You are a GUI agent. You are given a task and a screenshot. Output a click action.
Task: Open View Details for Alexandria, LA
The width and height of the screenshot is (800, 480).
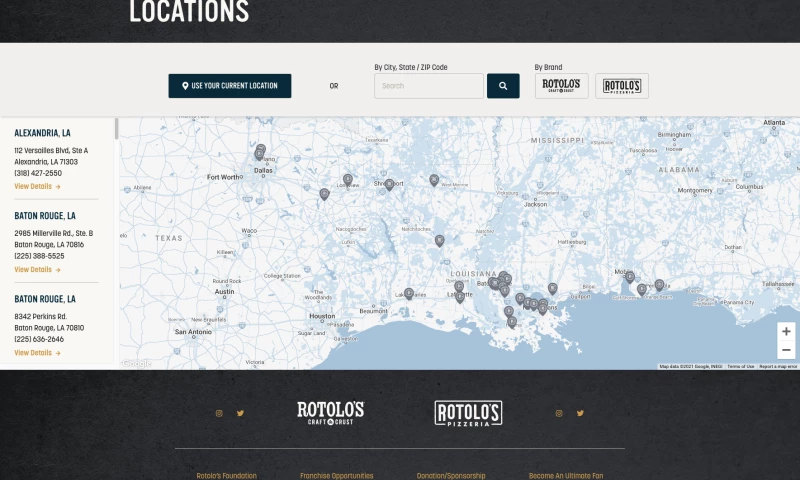pyautogui.click(x=37, y=187)
